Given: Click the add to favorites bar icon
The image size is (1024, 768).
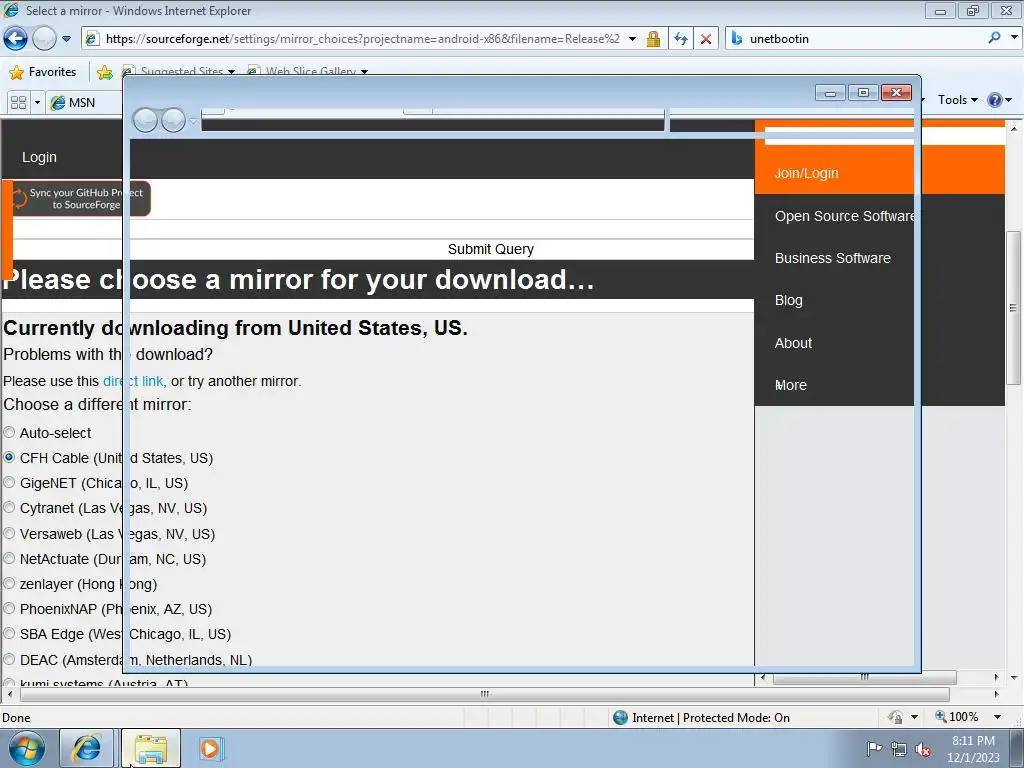Looking at the screenshot, I should [104, 72].
